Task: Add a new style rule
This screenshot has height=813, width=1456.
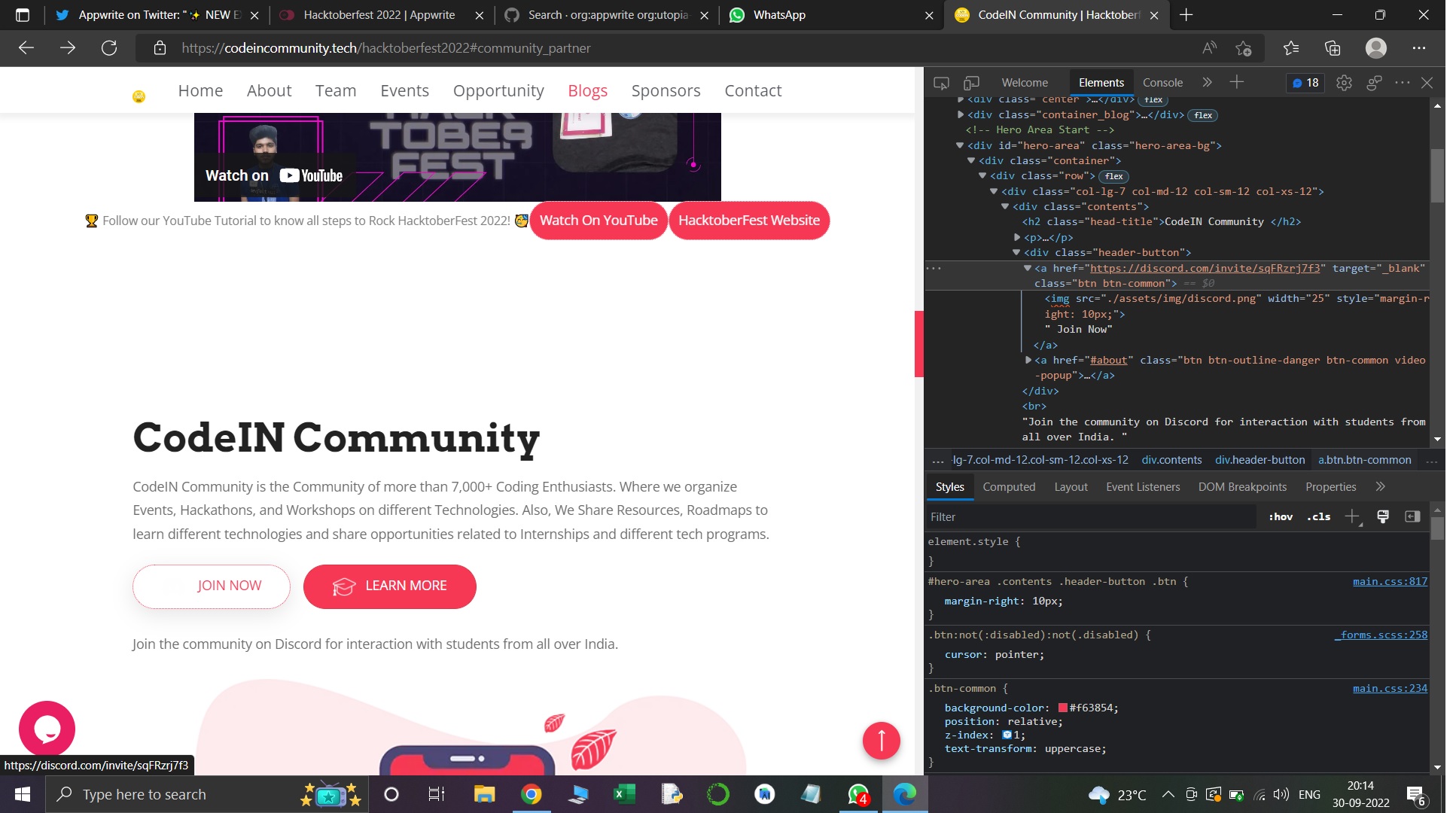Action: (1353, 516)
